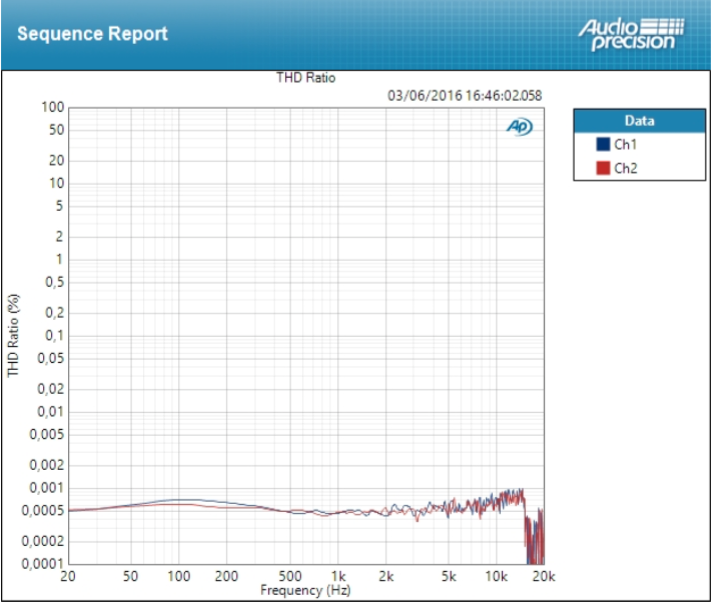Viewport: 711px width, 602px height.
Task: Click the Frequency (Hz) axis label
Action: click(306, 590)
